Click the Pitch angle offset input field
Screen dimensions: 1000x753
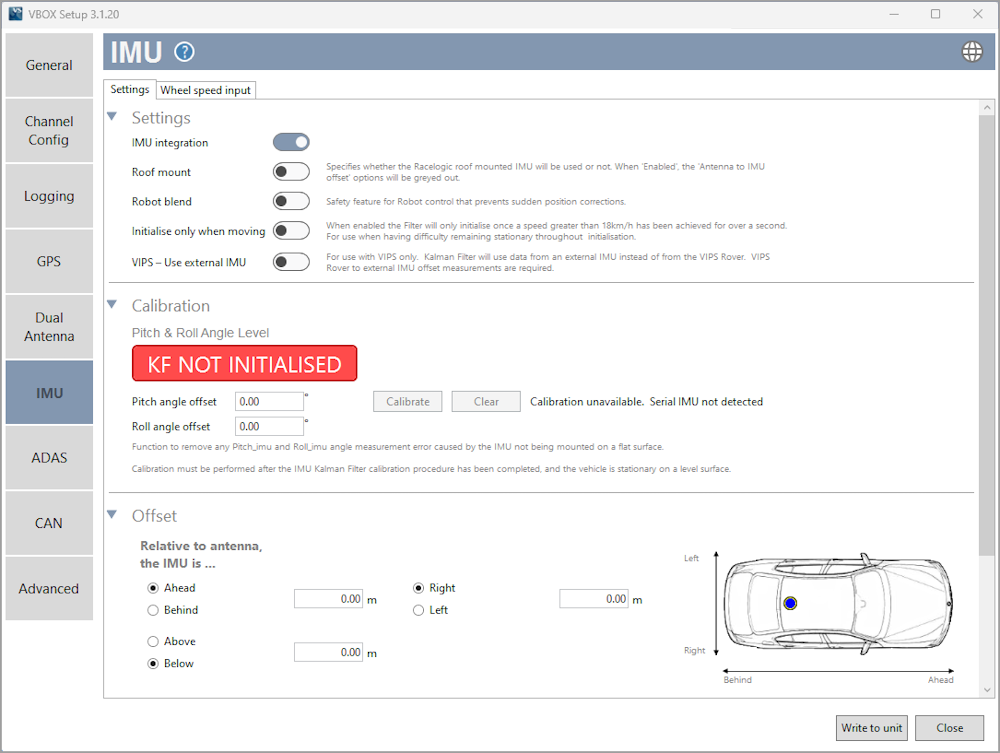click(268, 401)
